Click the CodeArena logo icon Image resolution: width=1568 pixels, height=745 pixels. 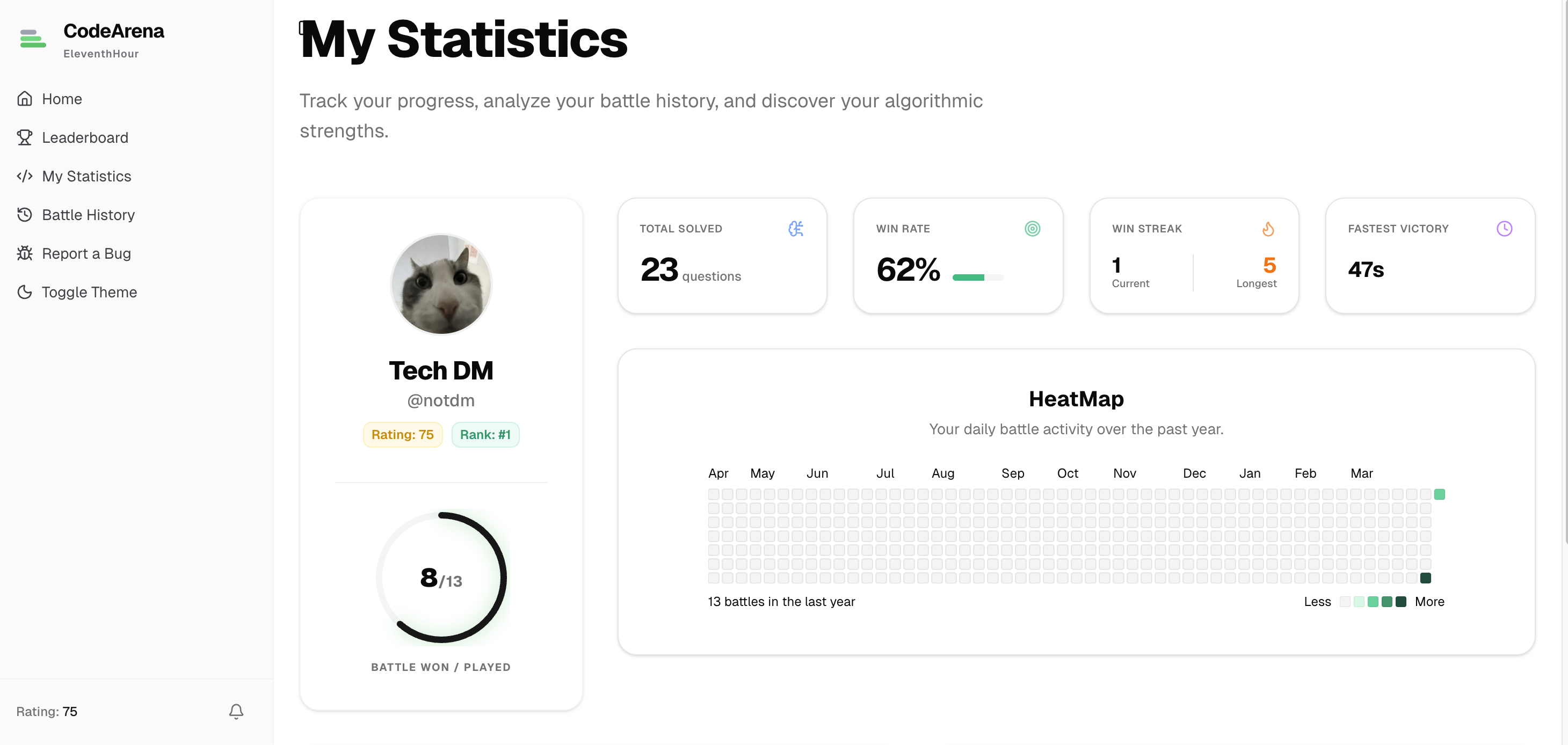coord(33,38)
